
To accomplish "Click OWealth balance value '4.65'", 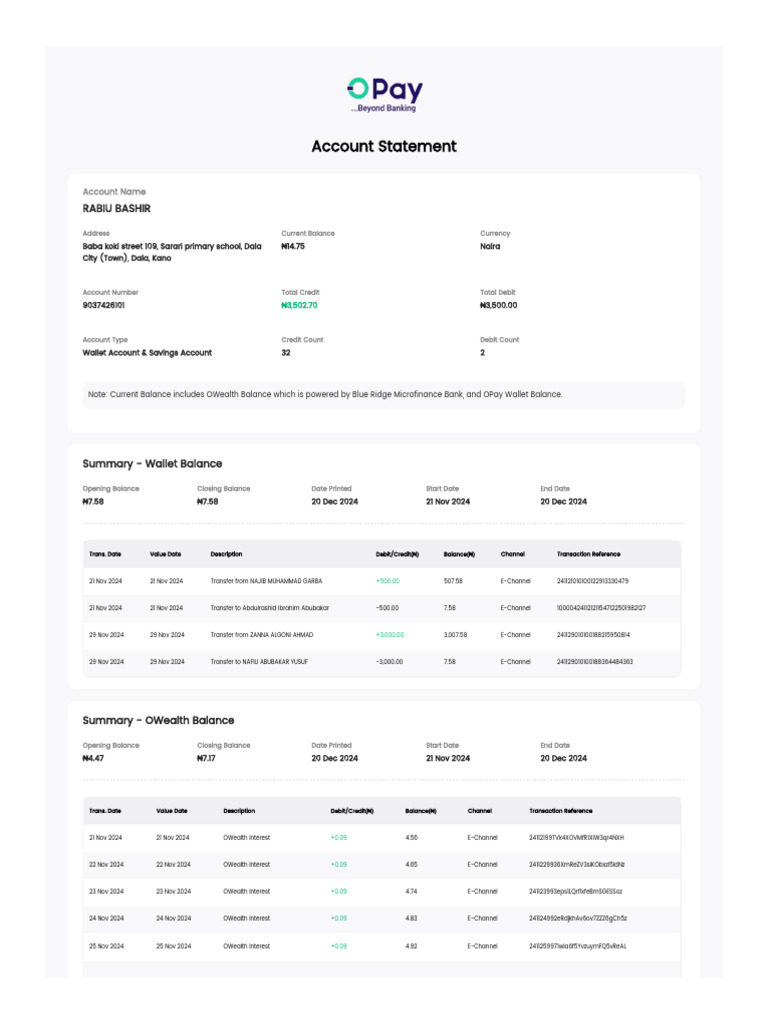I will tap(411, 864).
